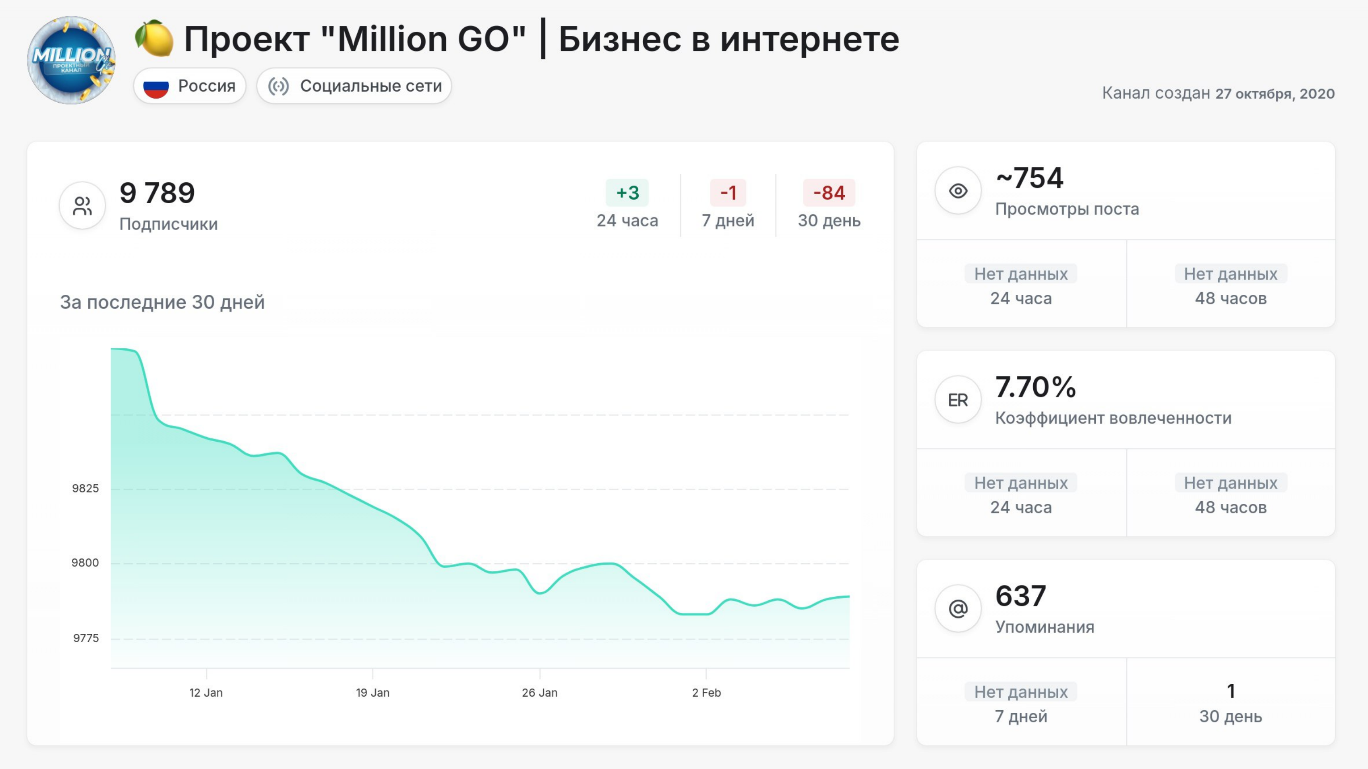Viewport: 1368px width, 769px height.
Task: Click the Russian flag icon
Action: [x=156, y=86]
